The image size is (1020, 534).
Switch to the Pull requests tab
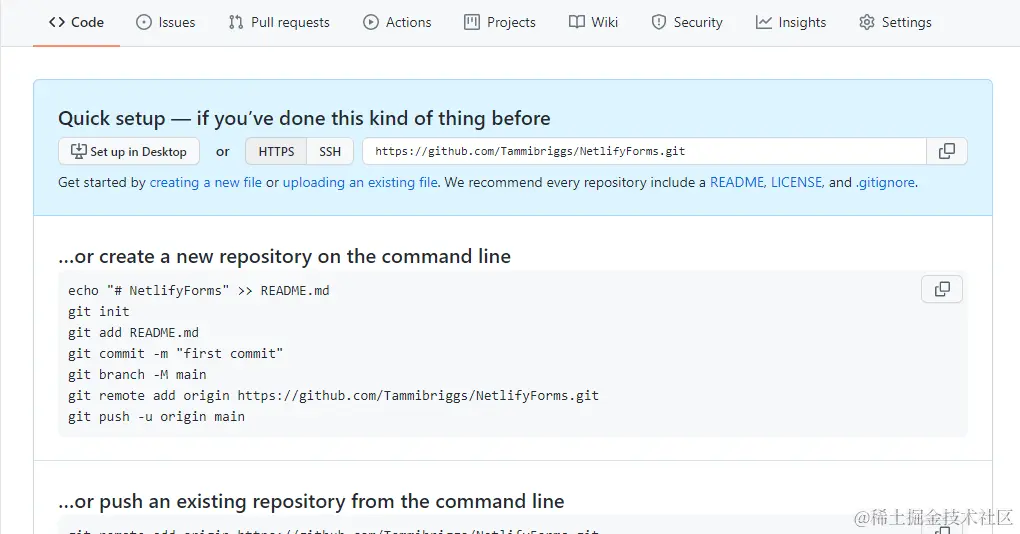[x=279, y=22]
